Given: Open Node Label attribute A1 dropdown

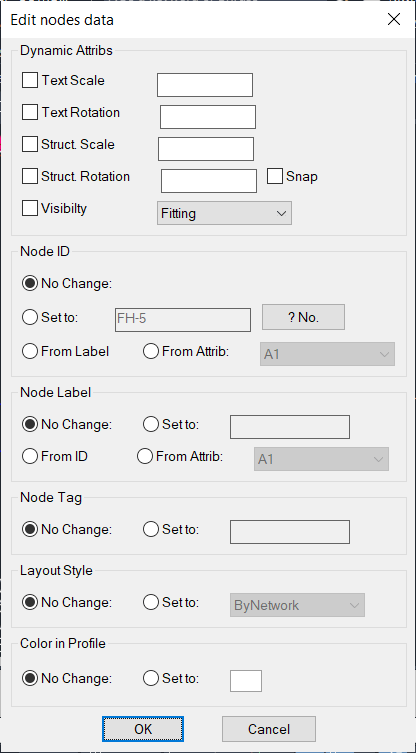Looking at the screenshot, I should pyautogui.click(x=321, y=459).
